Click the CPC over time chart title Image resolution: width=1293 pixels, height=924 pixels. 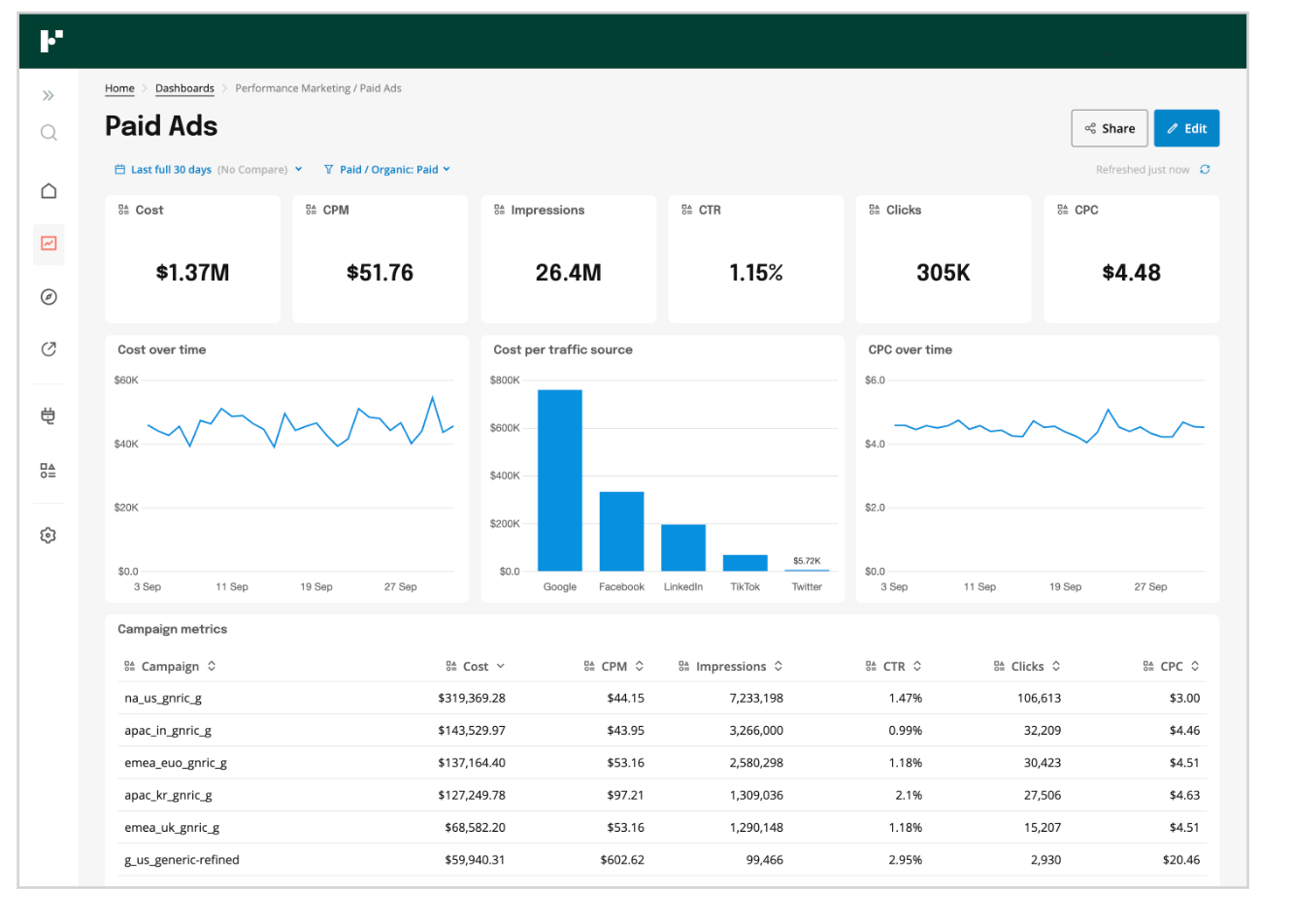911,349
